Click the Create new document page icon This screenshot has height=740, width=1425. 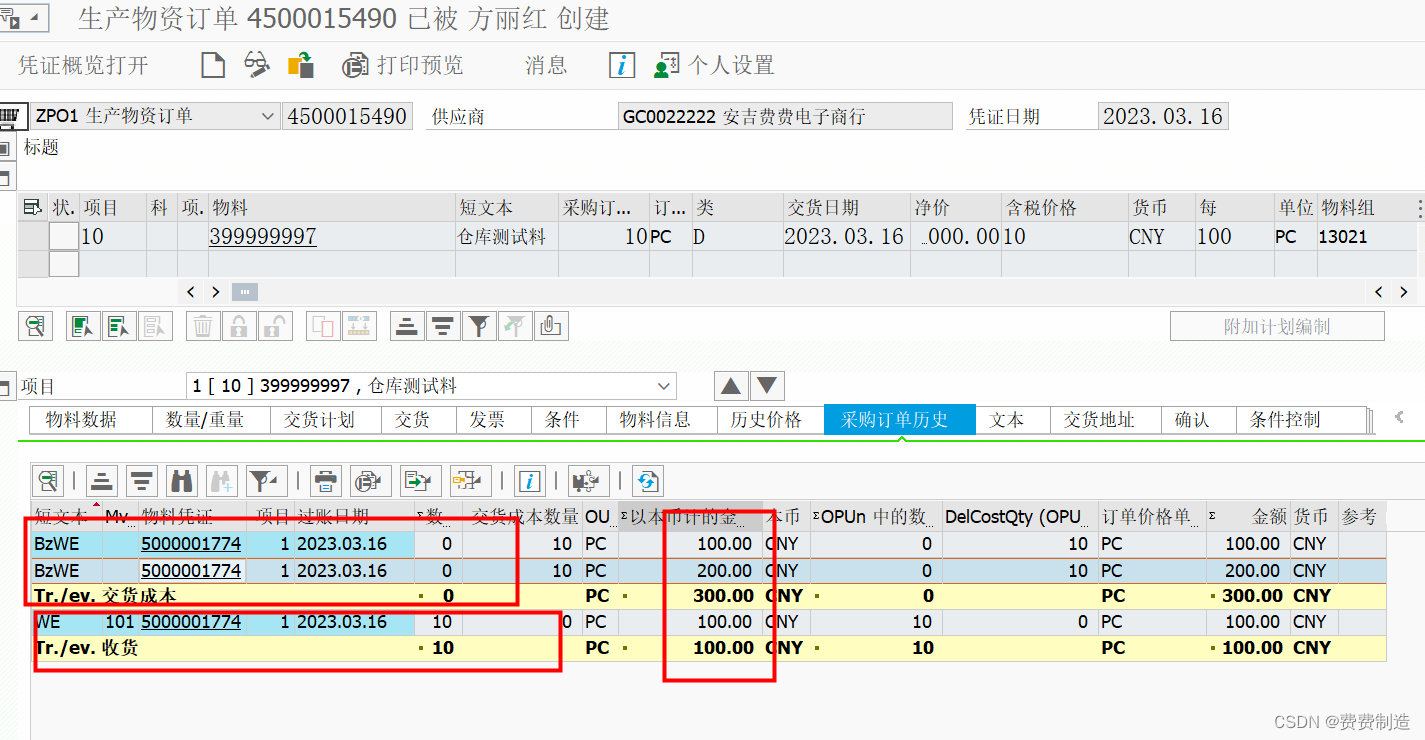213,66
